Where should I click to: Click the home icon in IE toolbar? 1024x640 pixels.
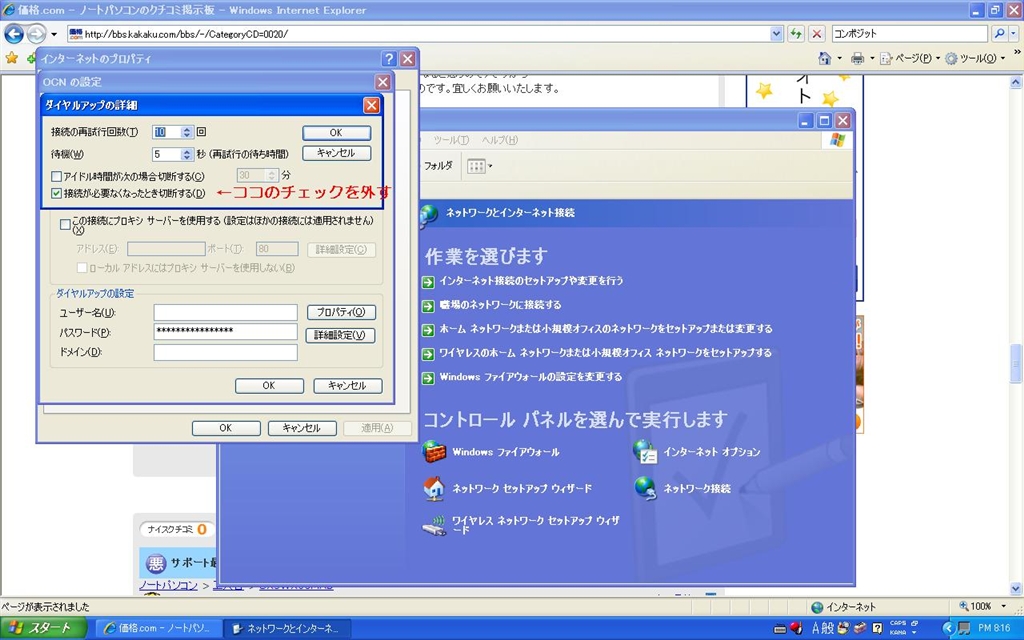coord(825,58)
